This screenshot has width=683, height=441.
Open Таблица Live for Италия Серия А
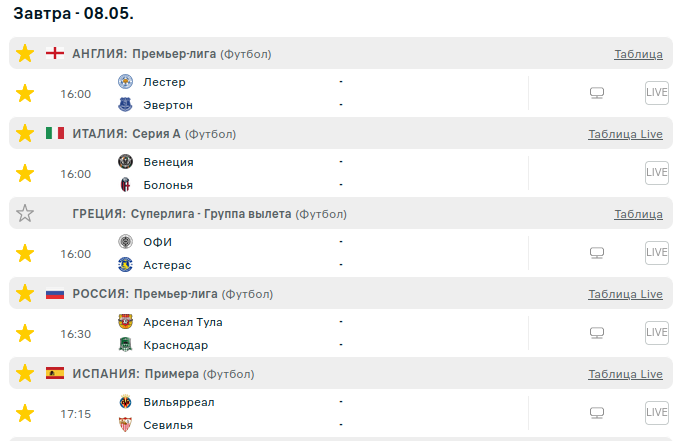tap(625, 134)
